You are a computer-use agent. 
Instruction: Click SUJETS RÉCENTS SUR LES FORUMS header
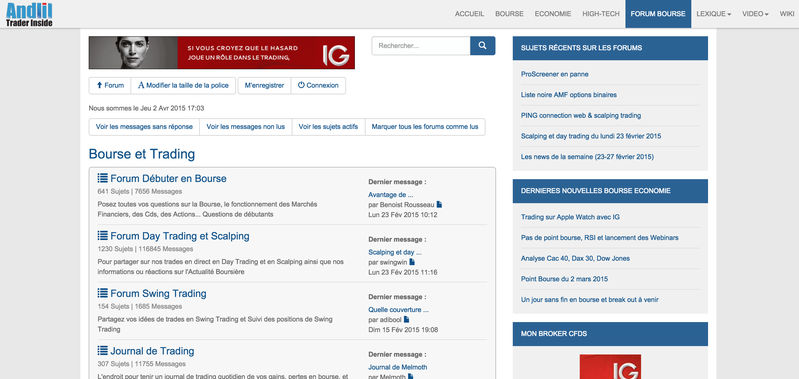(x=610, y=48)
